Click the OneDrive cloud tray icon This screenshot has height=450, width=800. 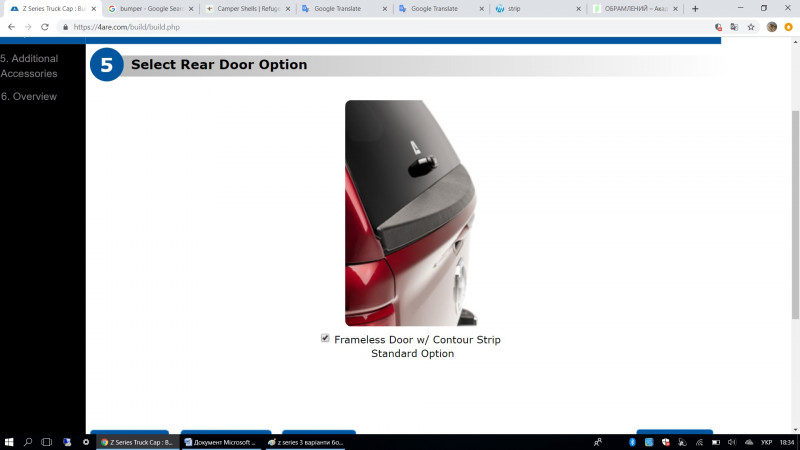click(749, 442)
